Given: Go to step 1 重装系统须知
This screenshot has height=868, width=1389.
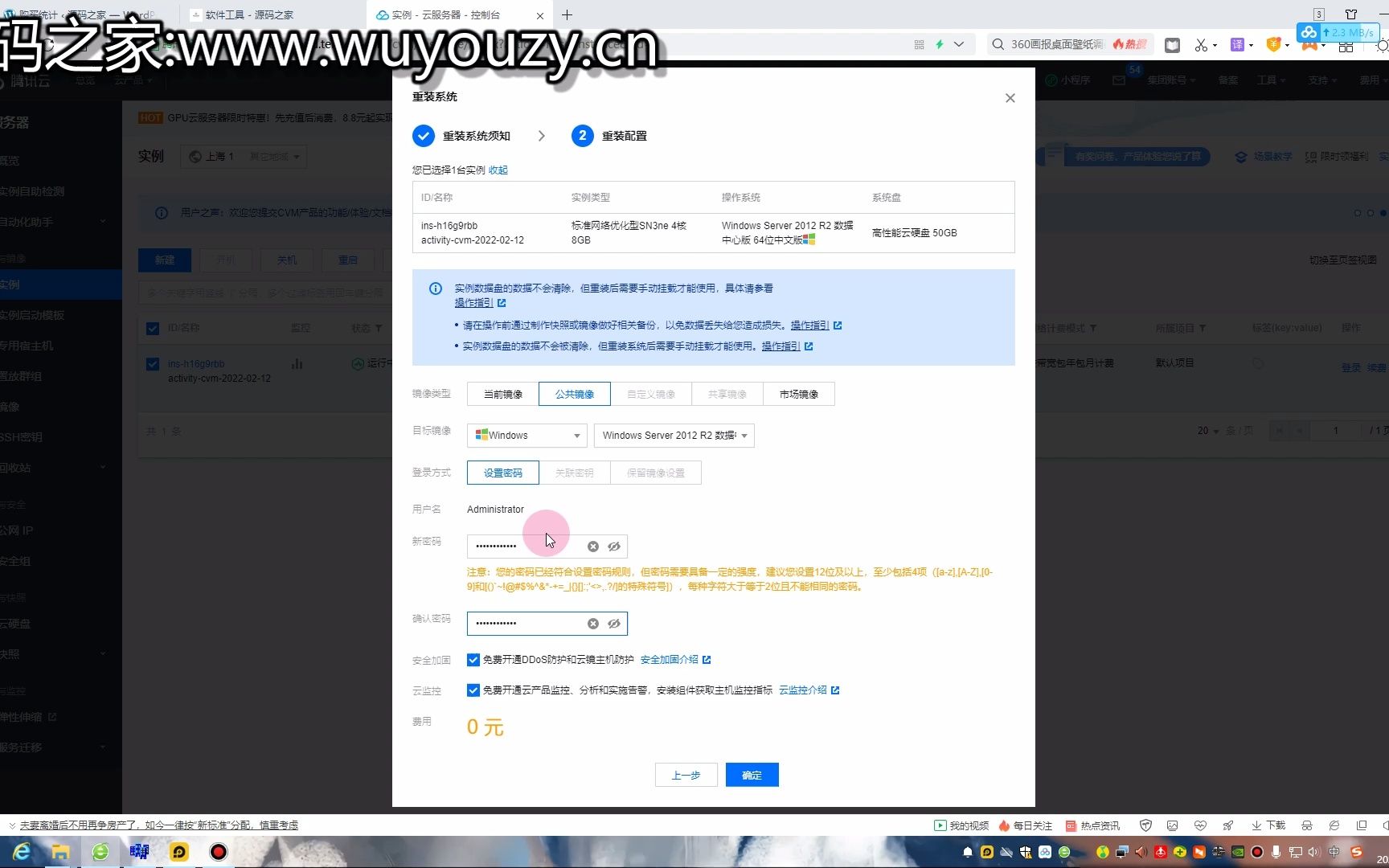Looking at the screenshot, I should point(461,136).
